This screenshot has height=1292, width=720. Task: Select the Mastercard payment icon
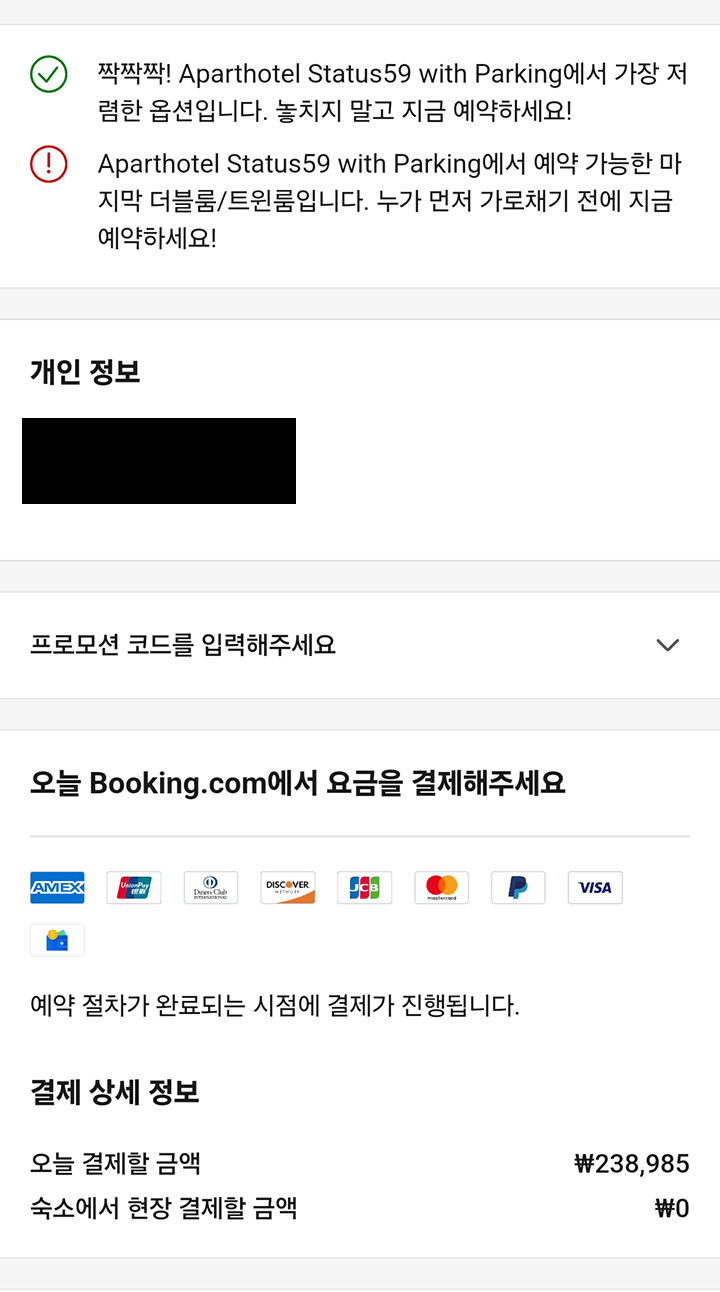441,887
